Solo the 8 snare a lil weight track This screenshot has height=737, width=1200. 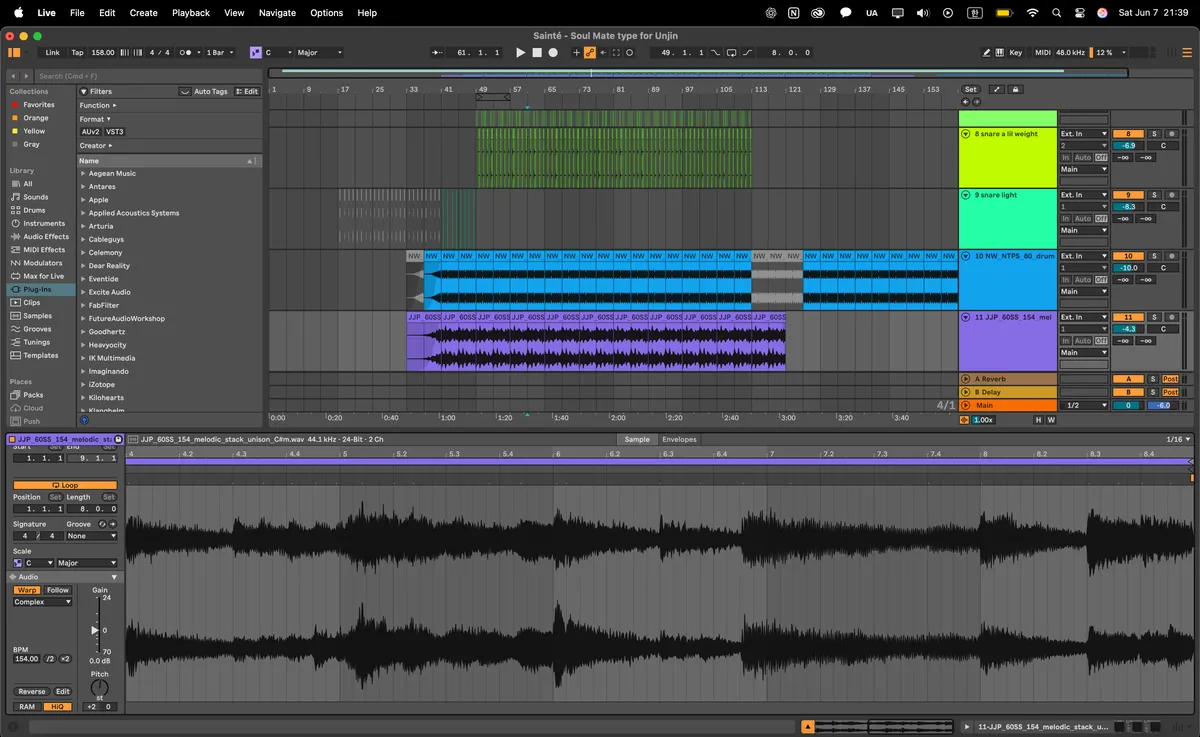click(x=1153, y=133)
